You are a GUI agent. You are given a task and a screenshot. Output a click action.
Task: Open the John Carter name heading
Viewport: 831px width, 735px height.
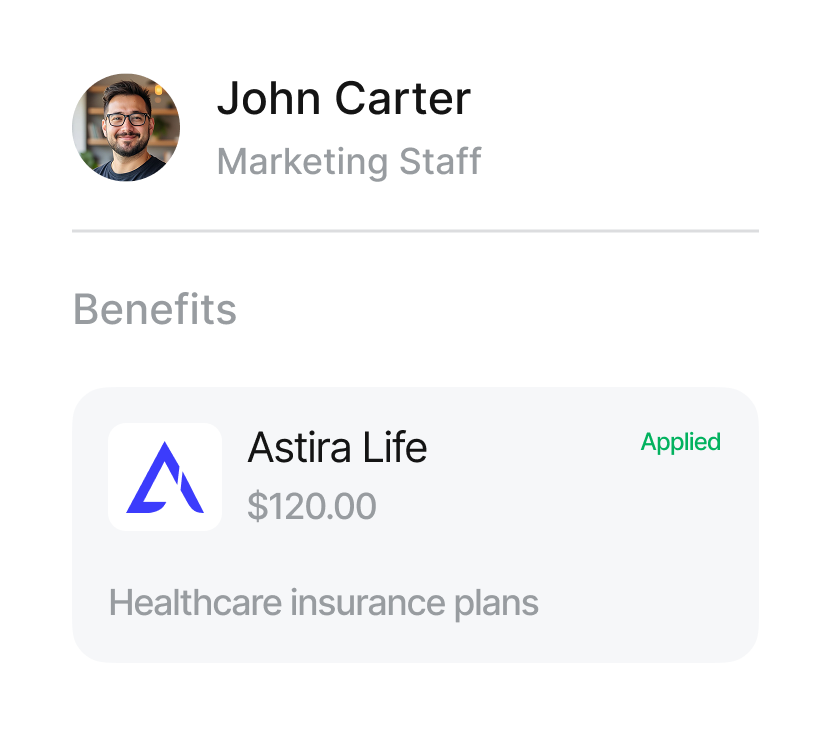pyautogui.click(x=343, y=99)
